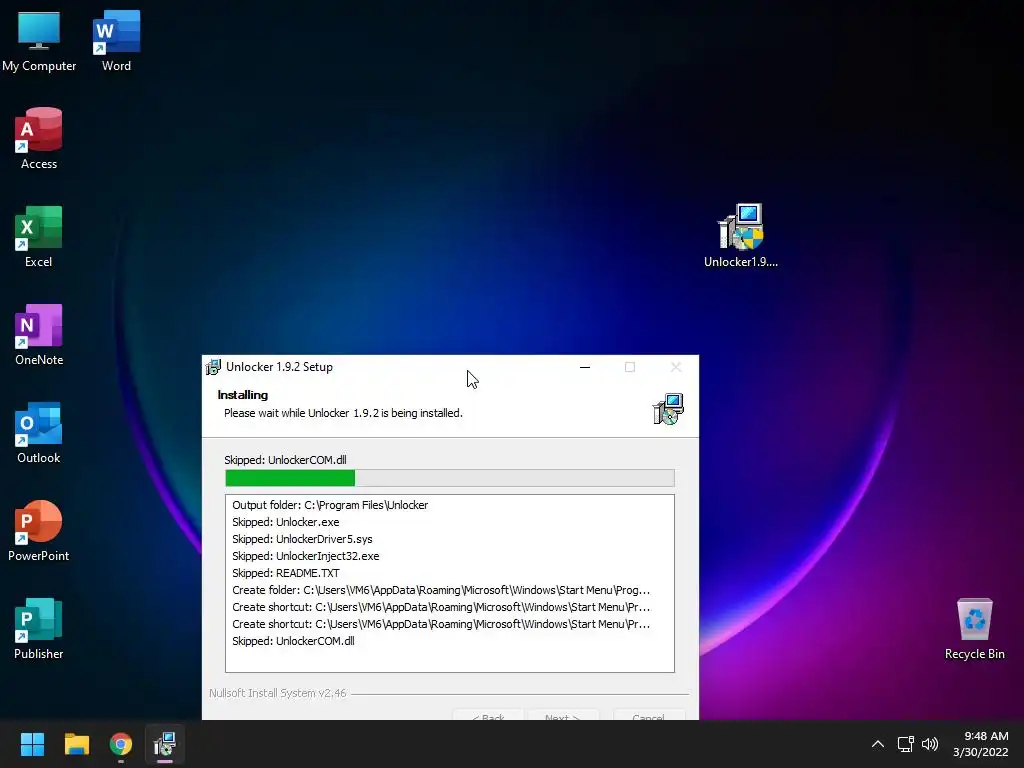Click the green installation progress bar

click(449, 478)
